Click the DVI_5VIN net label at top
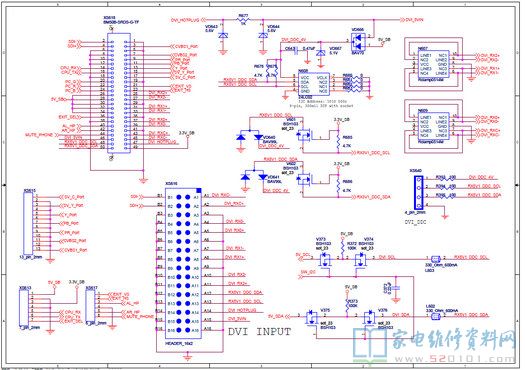525x370 pixels. pyautogui.click(x=414, y=20)
